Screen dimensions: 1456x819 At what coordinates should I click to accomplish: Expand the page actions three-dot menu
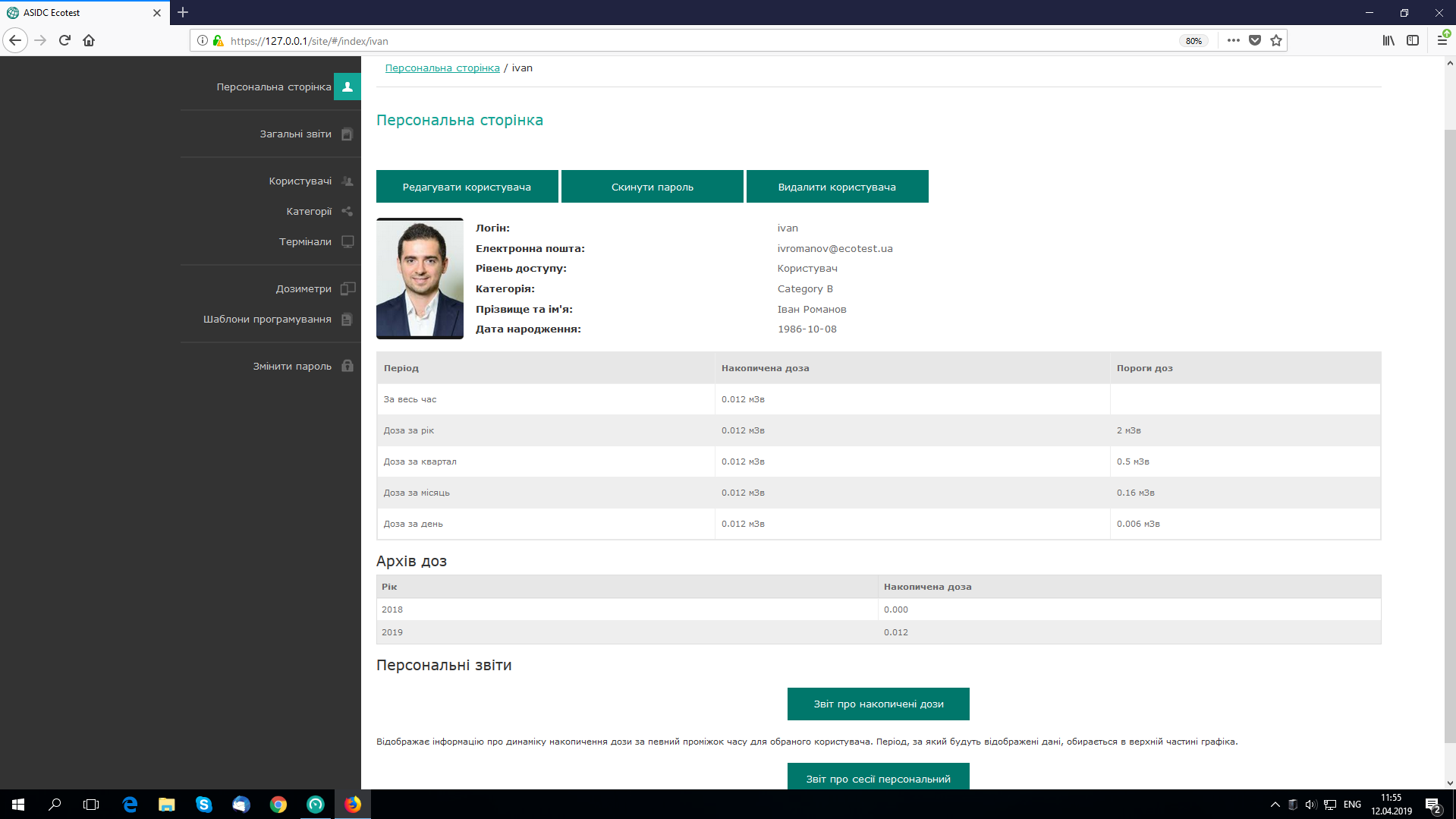1234,41
